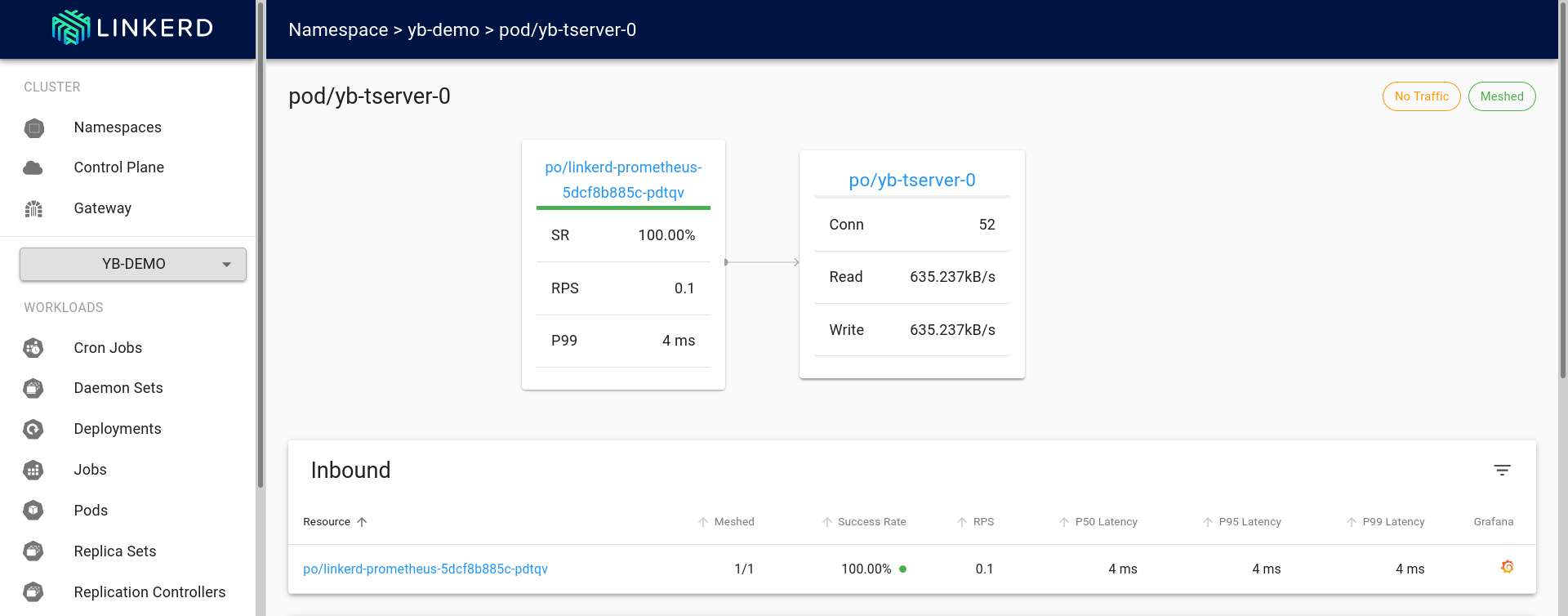Click the 'Inbound' section heading
This screenshot has width=1568, height=616.
(x=350, y=471)
